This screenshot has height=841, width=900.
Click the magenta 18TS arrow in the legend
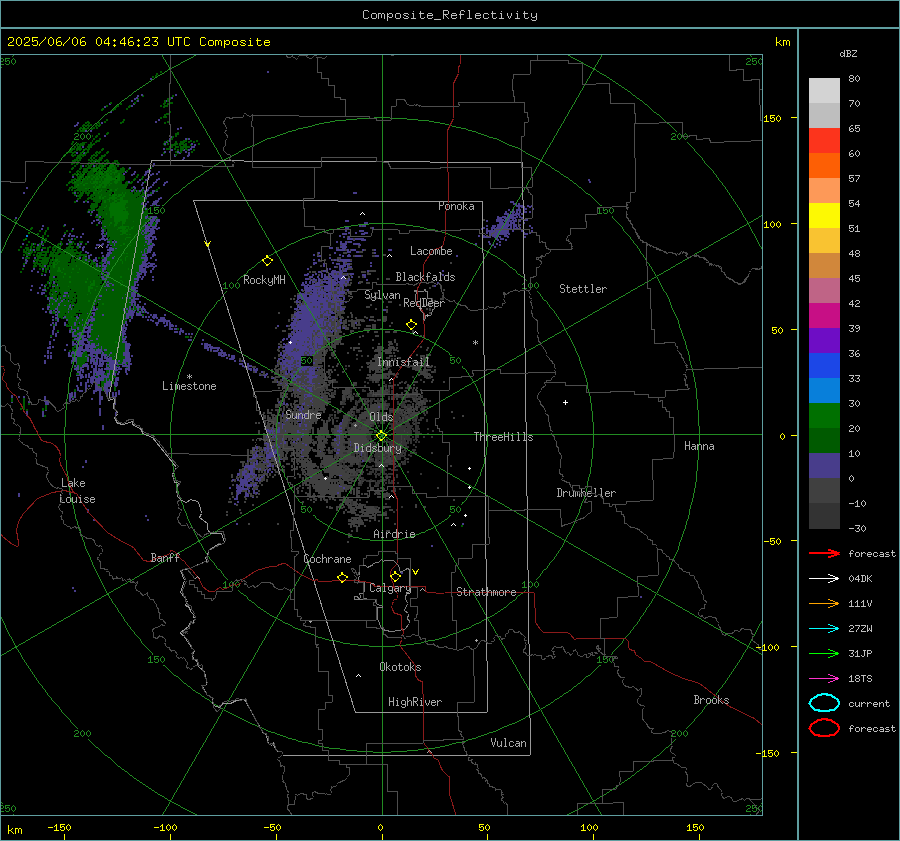pos(824,679)
